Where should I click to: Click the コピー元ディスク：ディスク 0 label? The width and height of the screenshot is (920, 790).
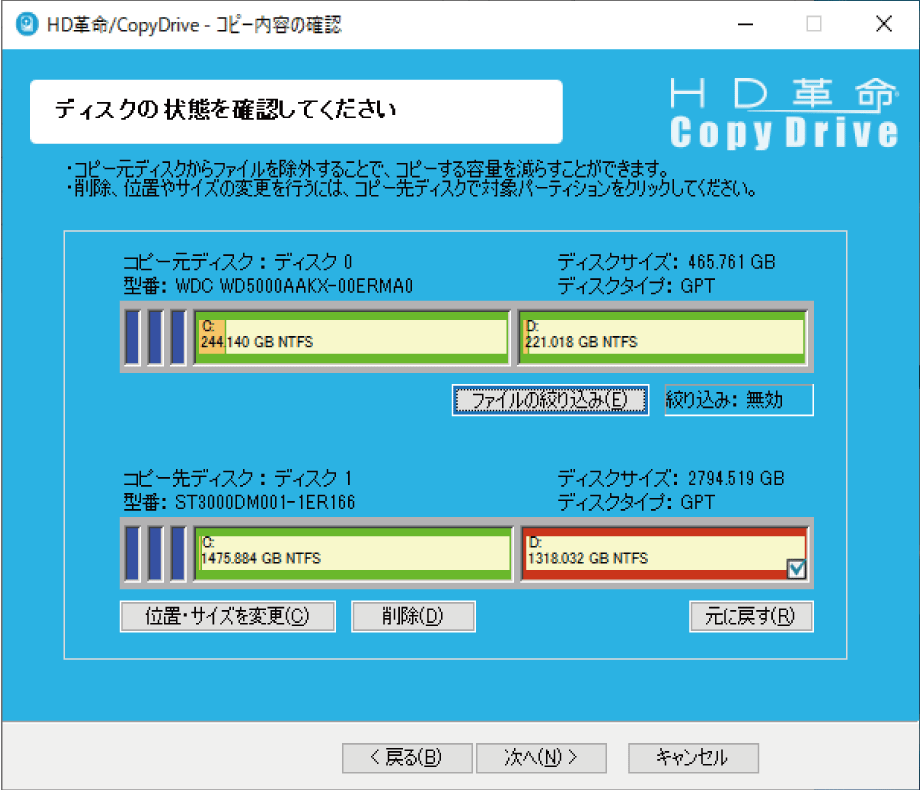click(x=238, y=262)
